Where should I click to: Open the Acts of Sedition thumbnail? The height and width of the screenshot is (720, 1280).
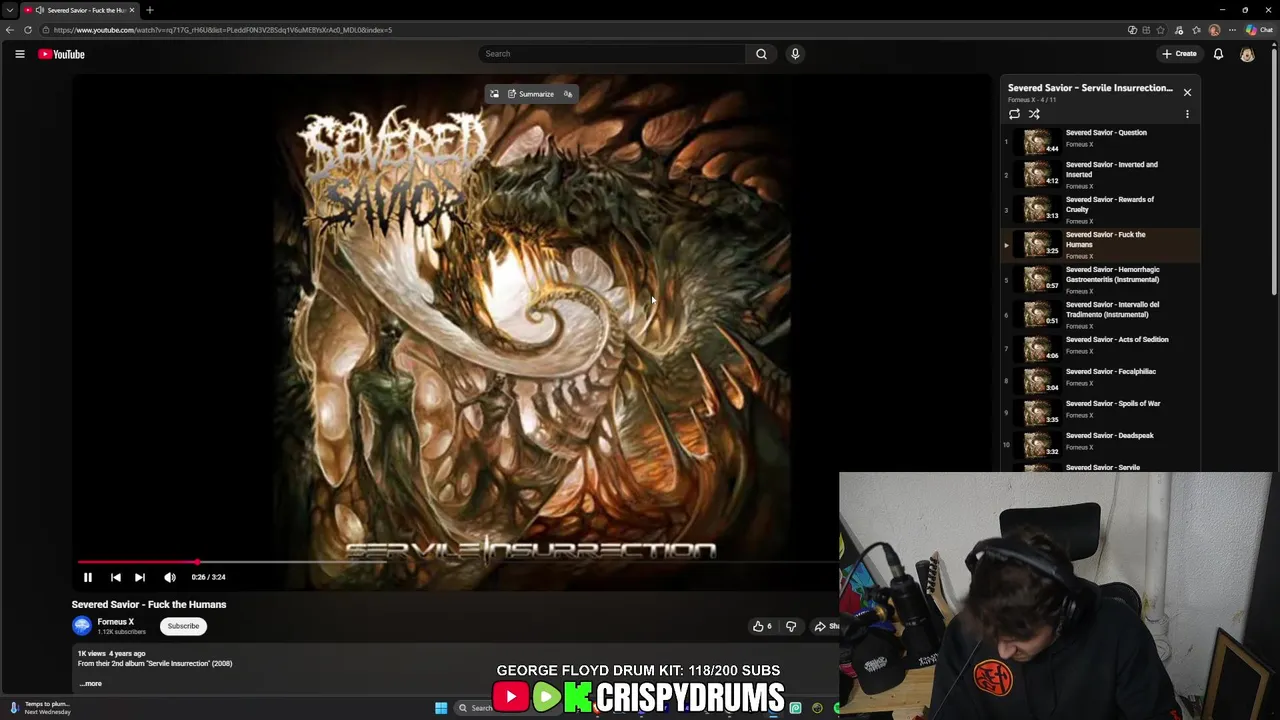click(x=1039, y=348)
